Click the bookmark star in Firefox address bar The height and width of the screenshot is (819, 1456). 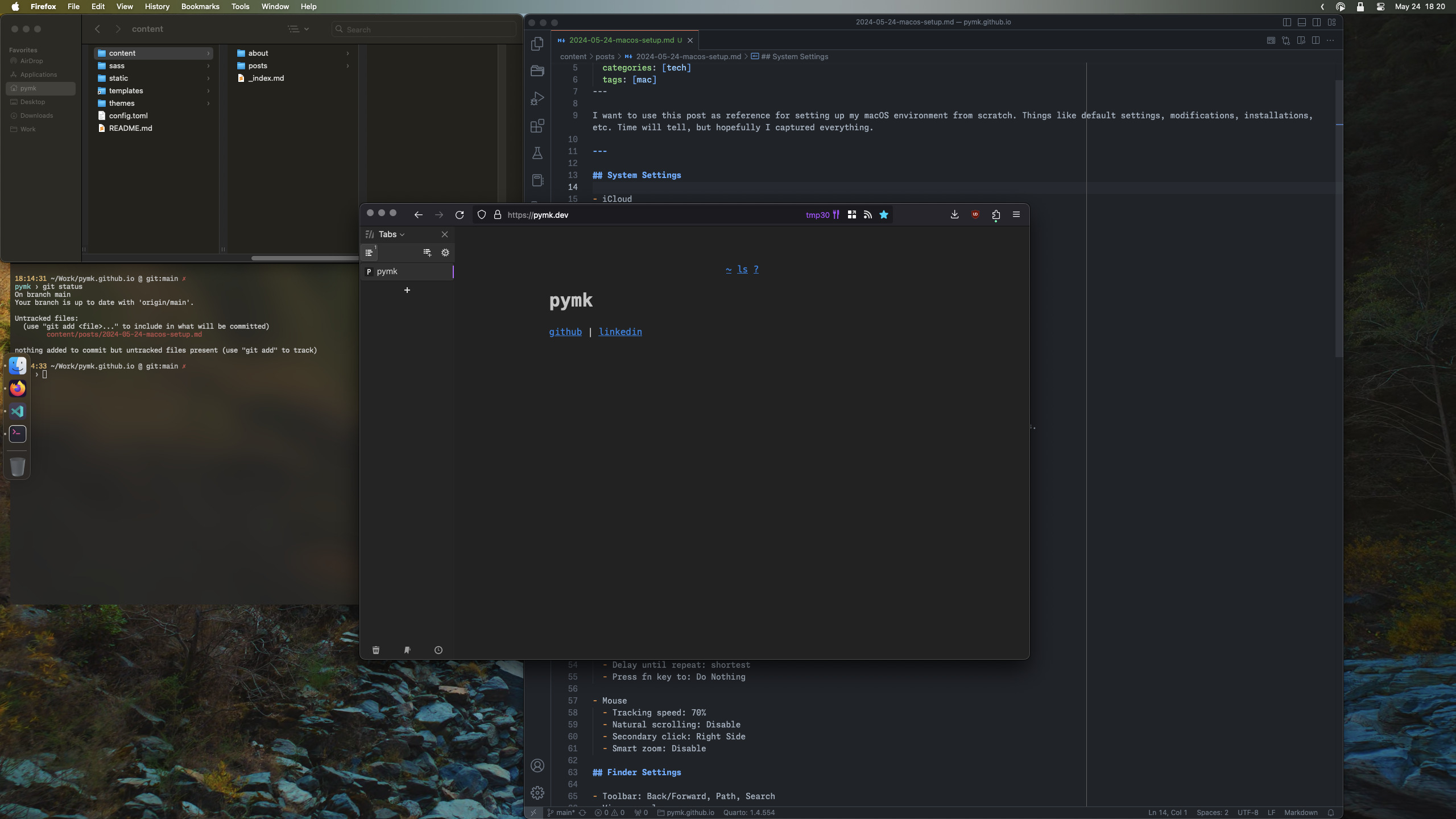pos(884,214)
